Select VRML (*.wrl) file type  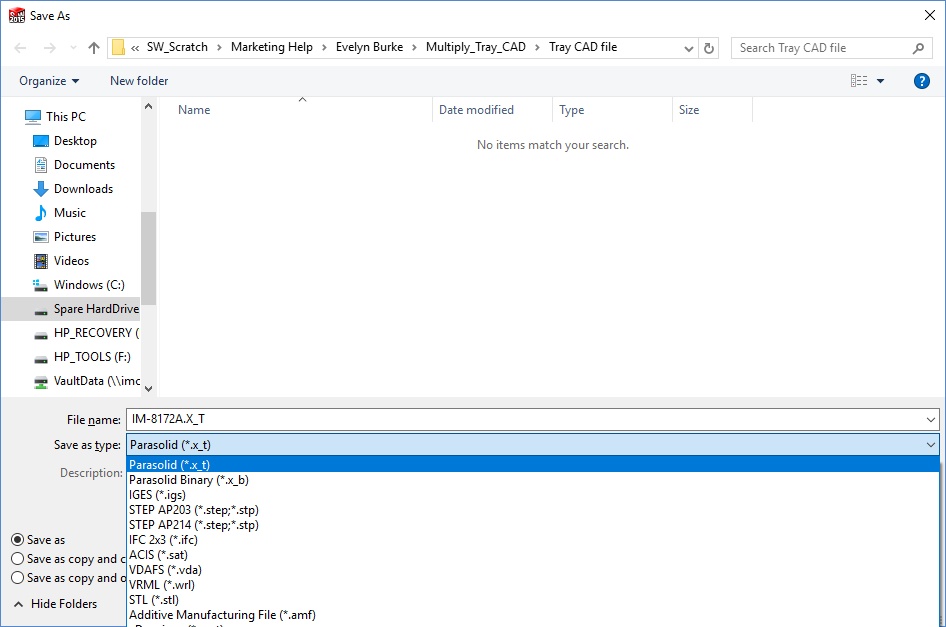point(533,585)
